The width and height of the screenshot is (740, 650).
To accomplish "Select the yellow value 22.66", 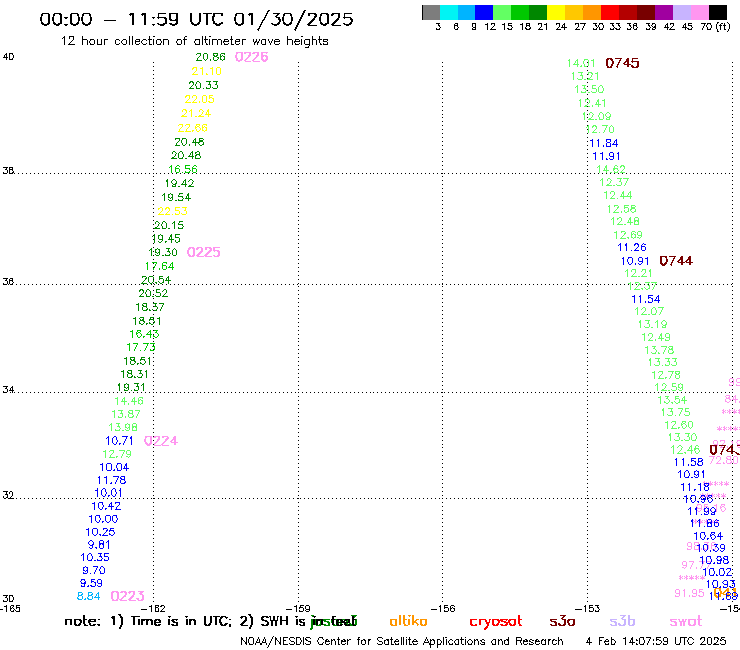I will point(193,128).
